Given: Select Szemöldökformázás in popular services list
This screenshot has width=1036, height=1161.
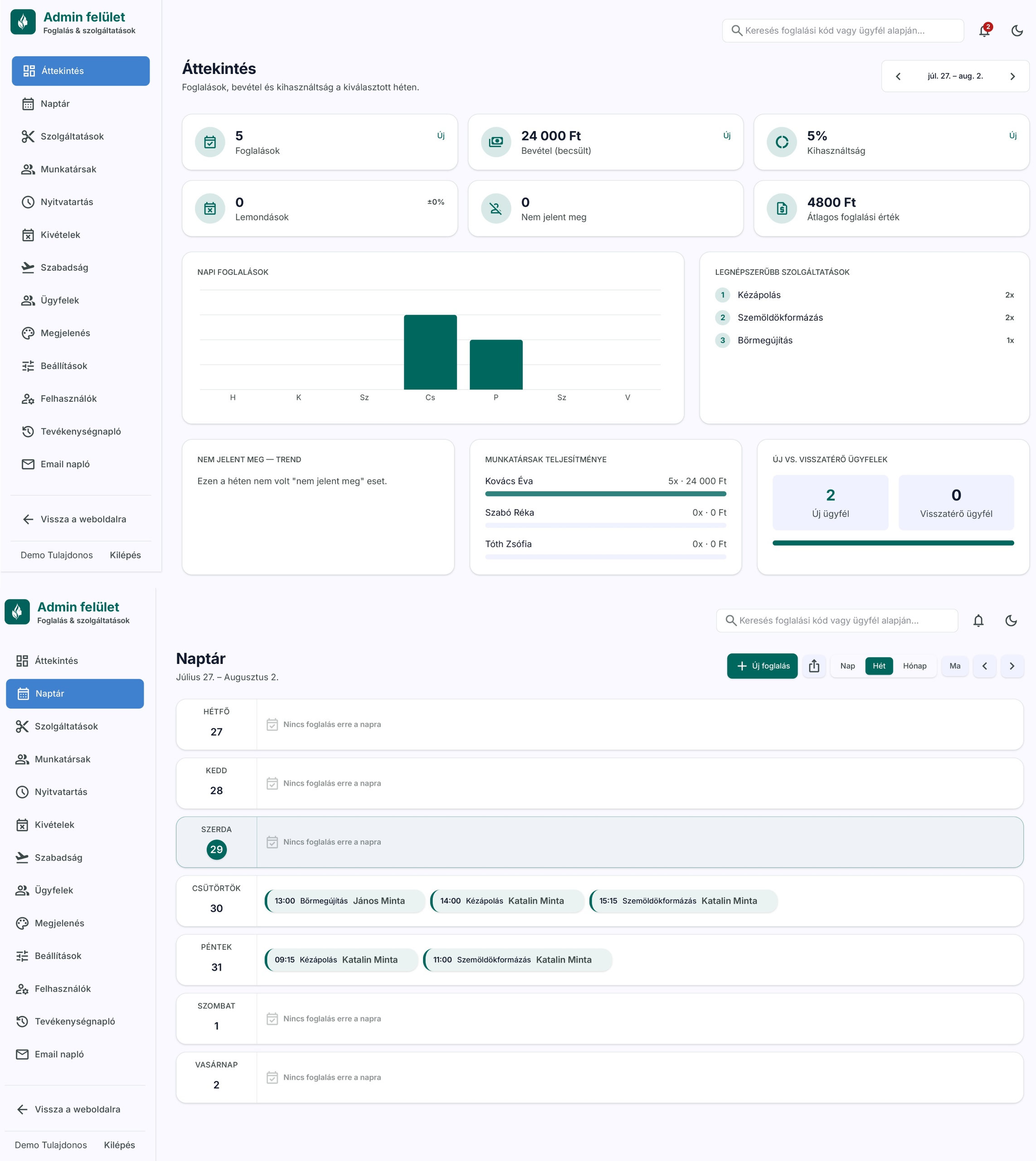Looking at the screenshot, I should [x=865, y=318].
